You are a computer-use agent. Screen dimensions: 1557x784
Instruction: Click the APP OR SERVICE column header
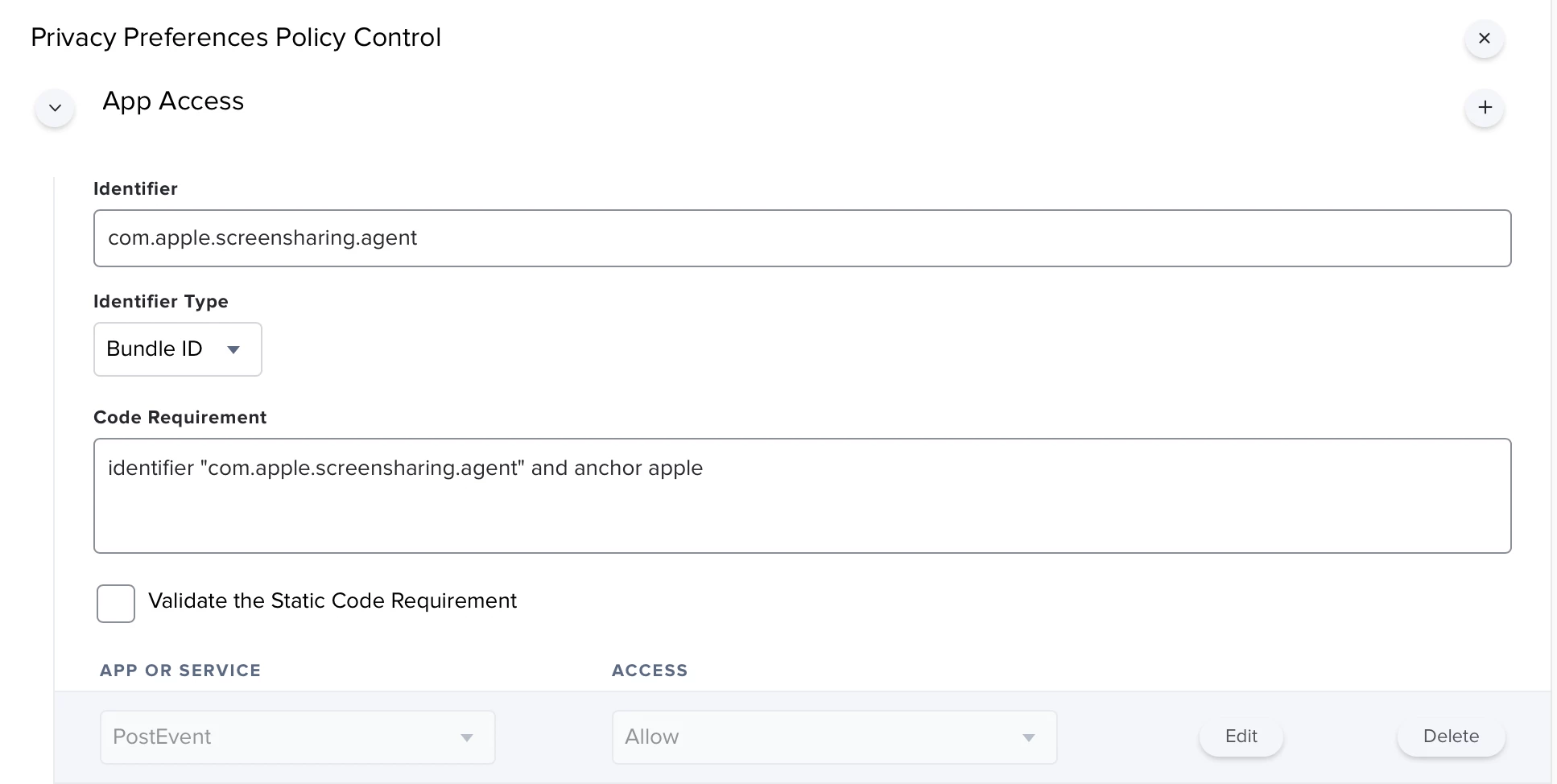coord(180,671)
